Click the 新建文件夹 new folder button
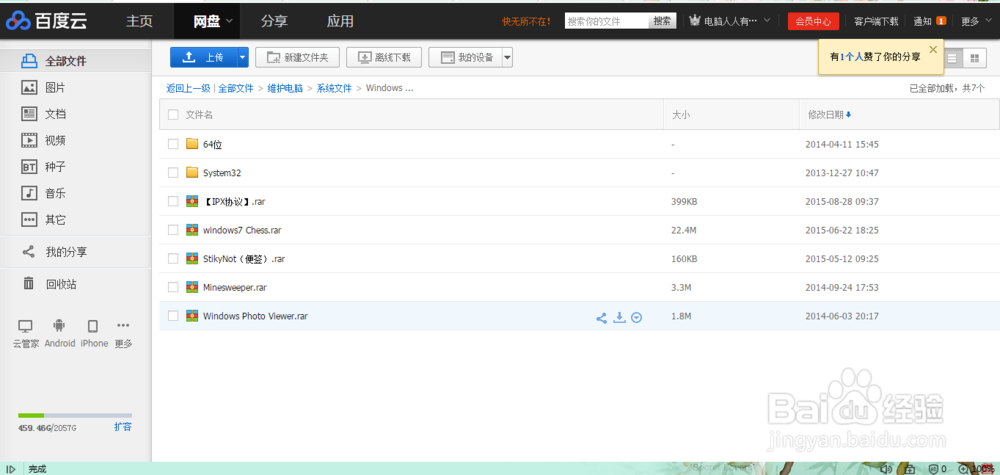This screenshot has width=1000, height=475. coord(297,57)
